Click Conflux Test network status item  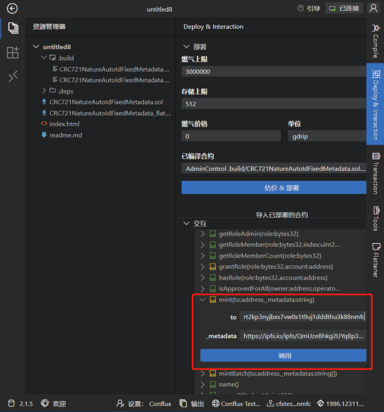[x=236, y=404]
